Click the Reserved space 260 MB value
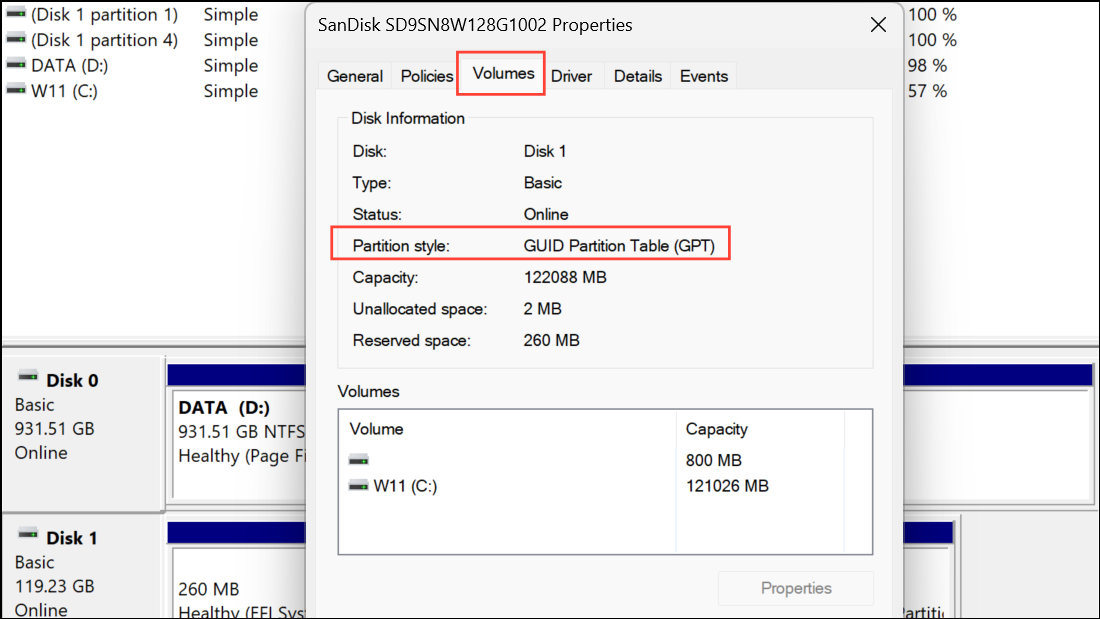This screenshot has height=619, width=1100. coord(551,340)
